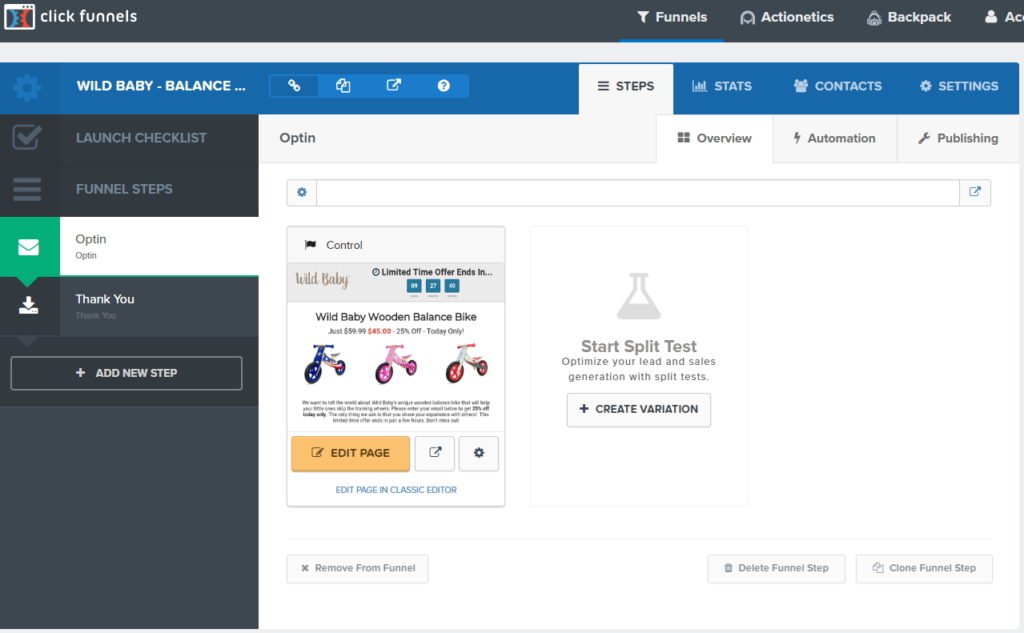The image size is (1024, 633).
Task: Click the funnel step URL field
Action: [x=637, y=193]
